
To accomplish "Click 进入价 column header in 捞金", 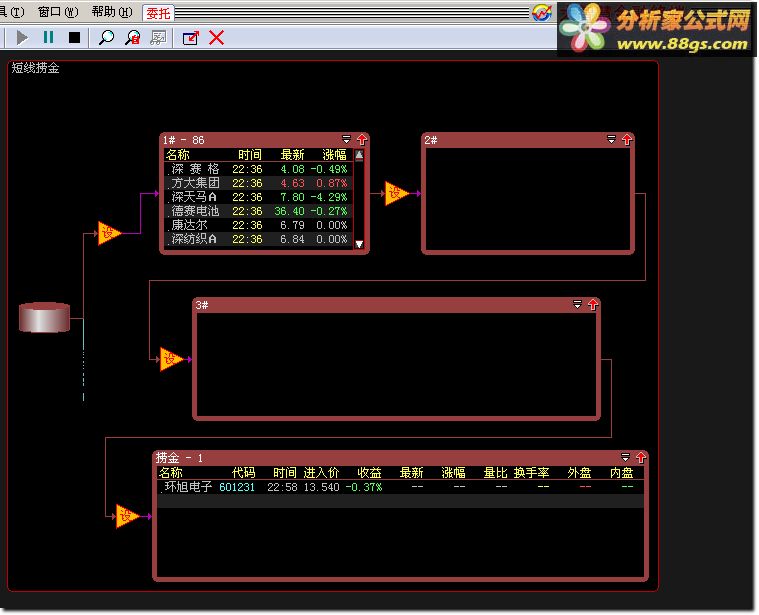I will (x=321, y=473).
